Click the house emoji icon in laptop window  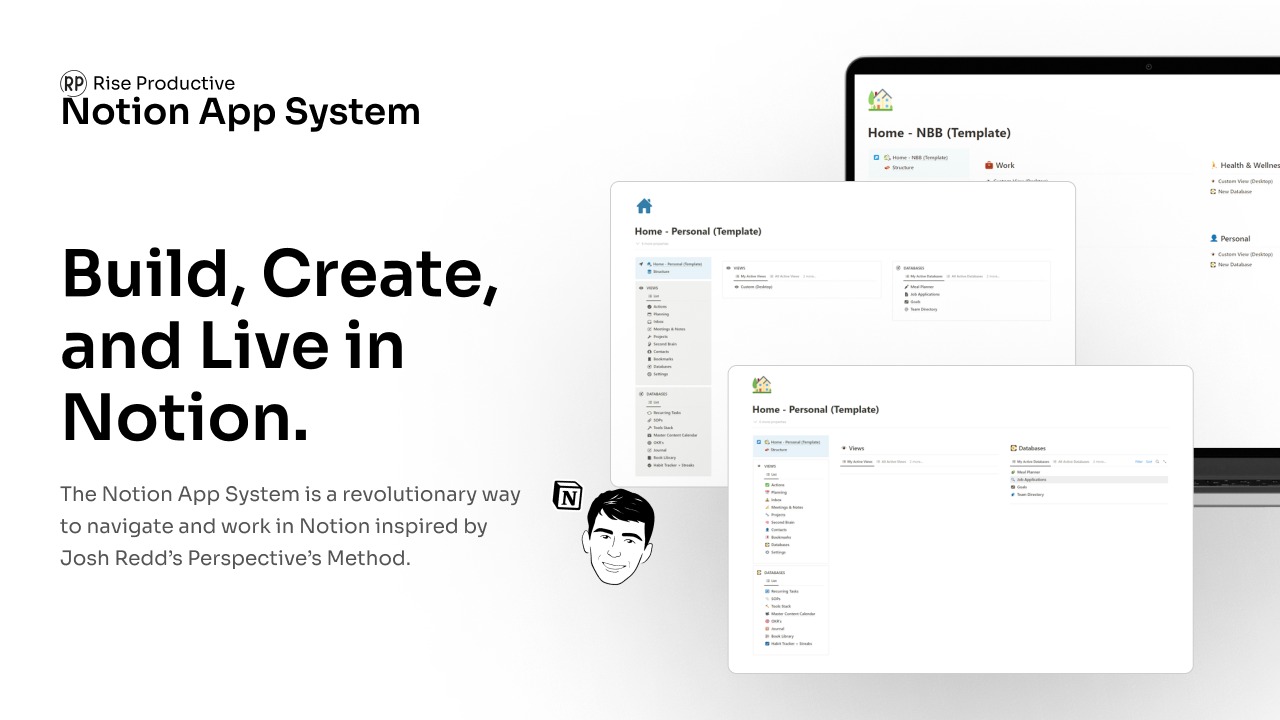point(880,100)
